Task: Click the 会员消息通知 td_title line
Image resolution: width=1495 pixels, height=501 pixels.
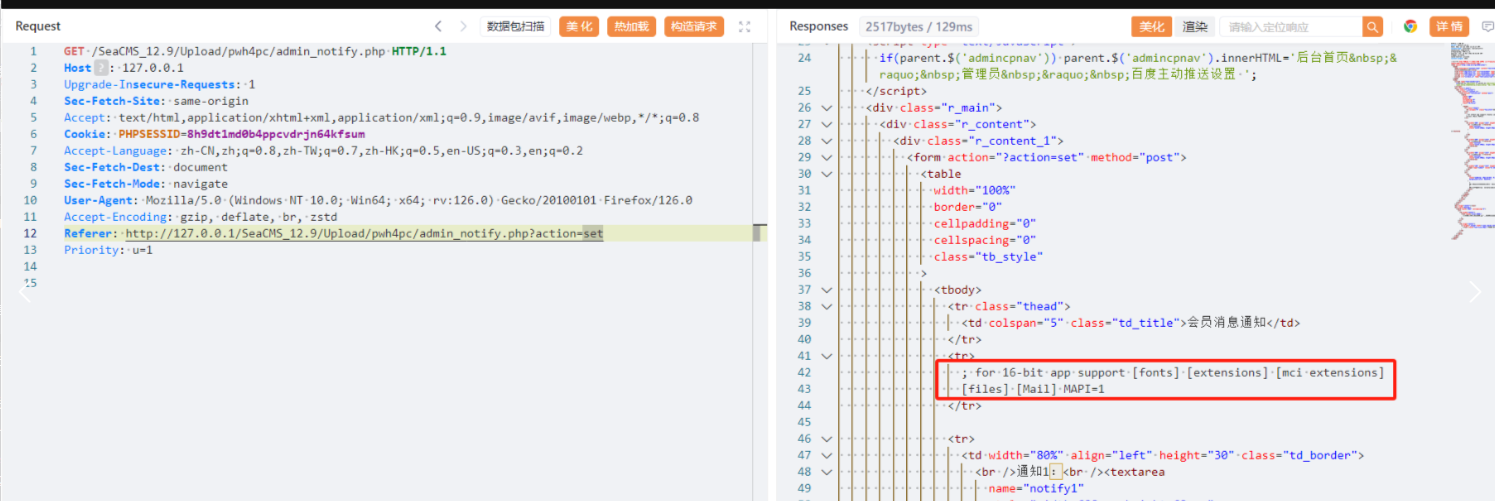Action: (x=1130, y=323)
